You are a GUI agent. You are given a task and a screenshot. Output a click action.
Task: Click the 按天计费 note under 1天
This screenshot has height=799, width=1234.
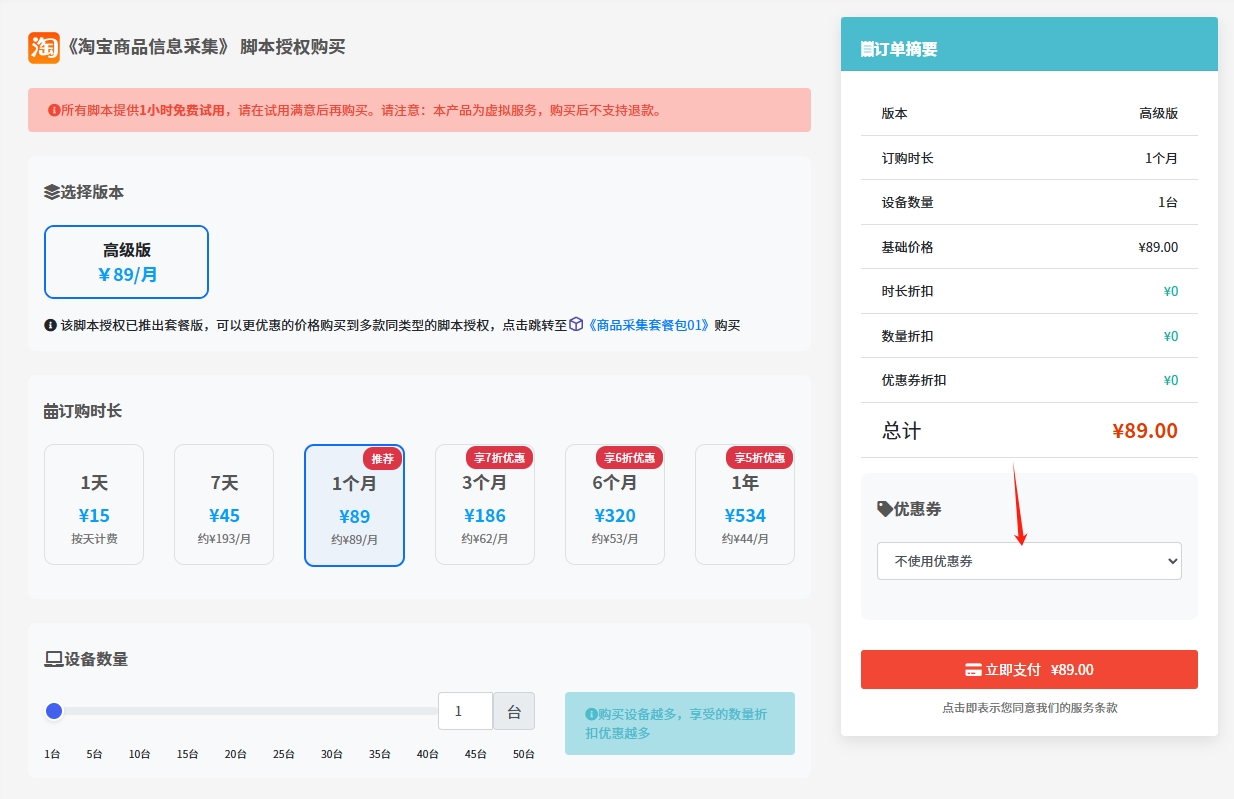coord(94,539)
